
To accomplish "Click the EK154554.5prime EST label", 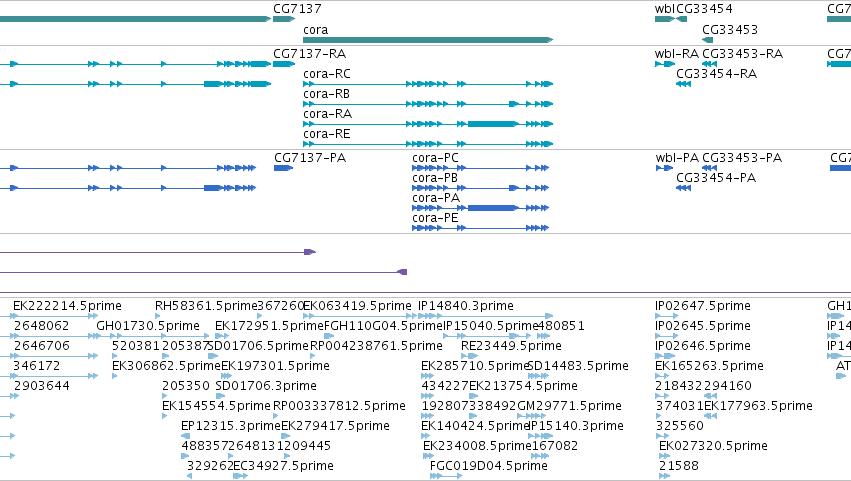I will pyautogui.click(x=216, y=407).
